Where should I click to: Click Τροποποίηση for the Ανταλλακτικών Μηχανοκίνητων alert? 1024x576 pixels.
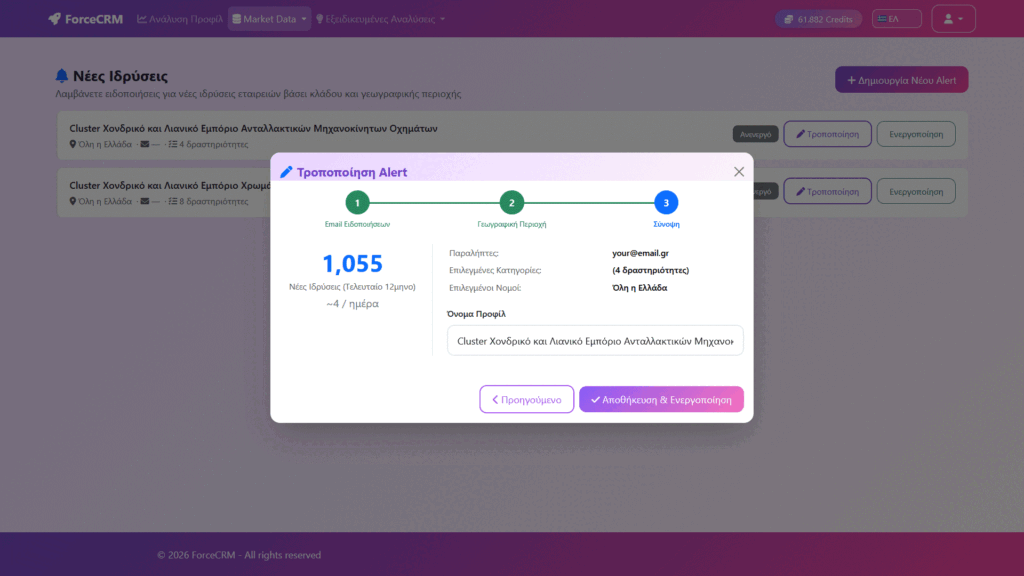click(x=826, y=134)
